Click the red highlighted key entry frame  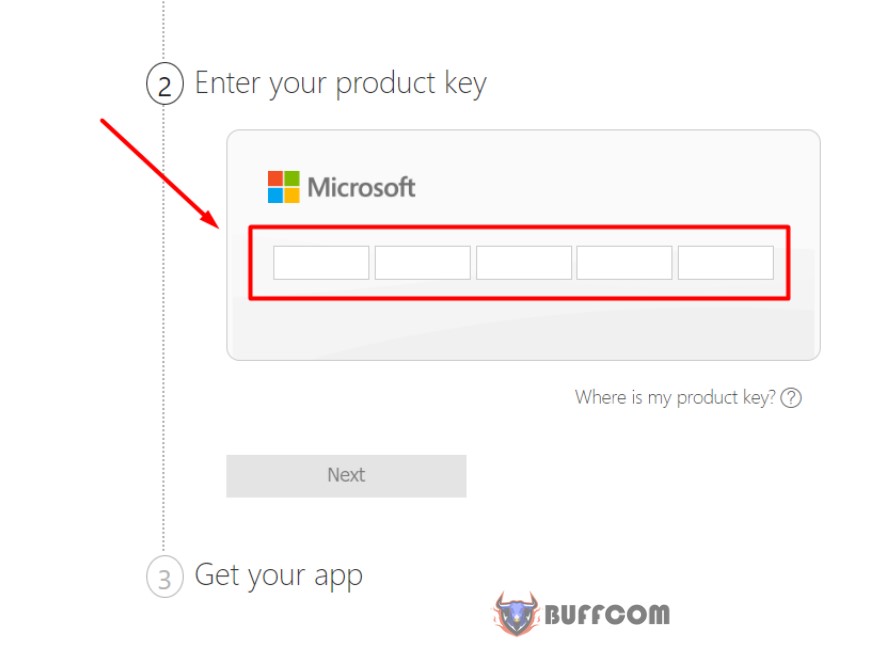tap(519, 262)
